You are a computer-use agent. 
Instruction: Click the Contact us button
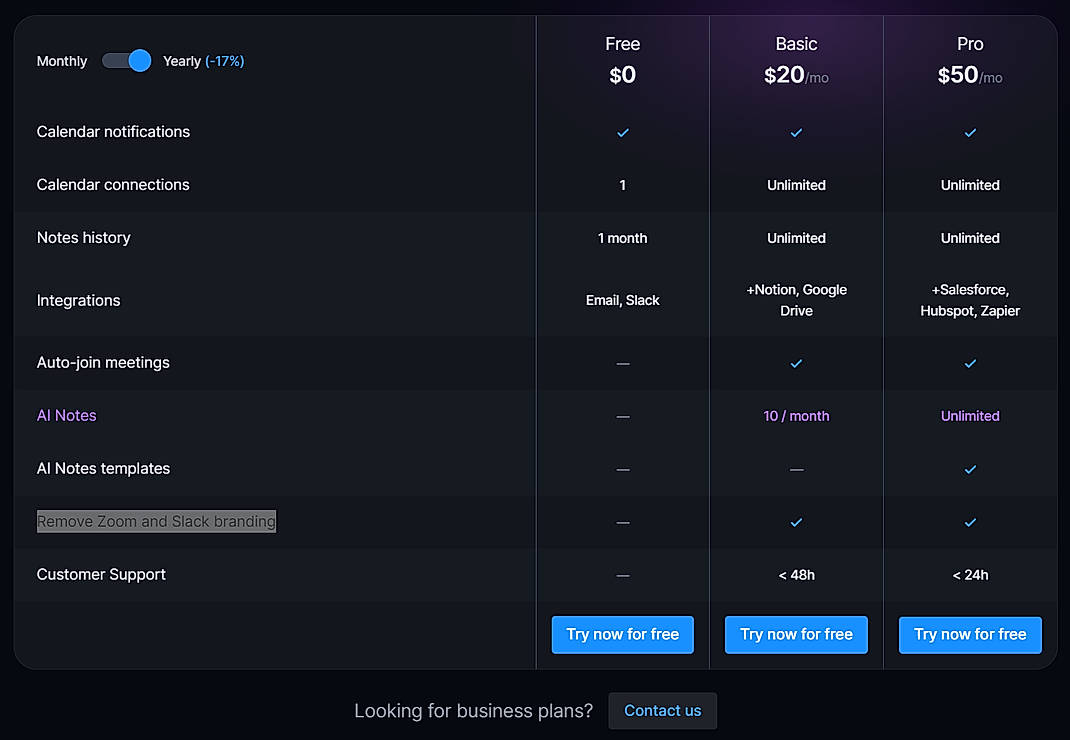coord(662,710)
